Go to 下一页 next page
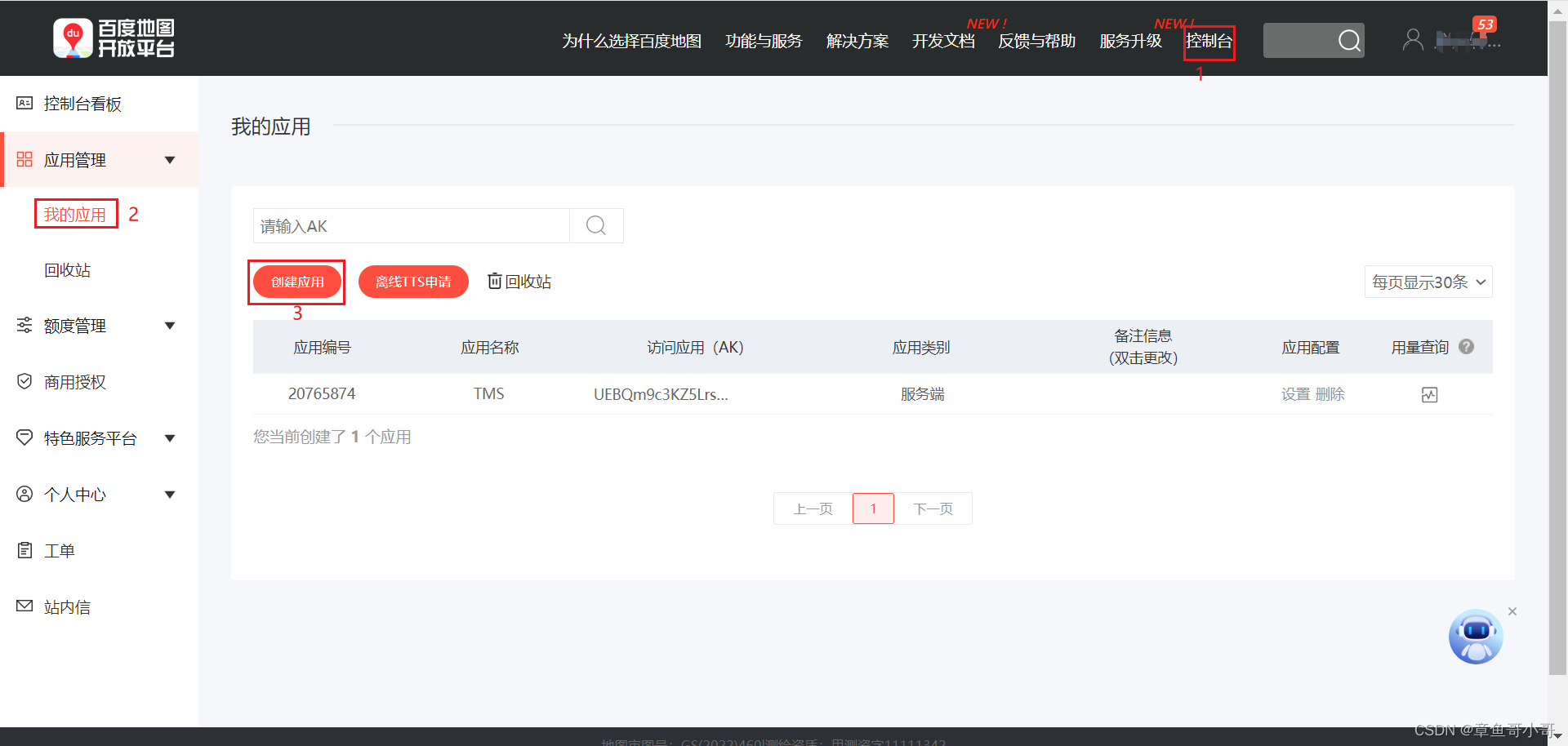This screenshot has height=746, width=1568. [933, 508]
